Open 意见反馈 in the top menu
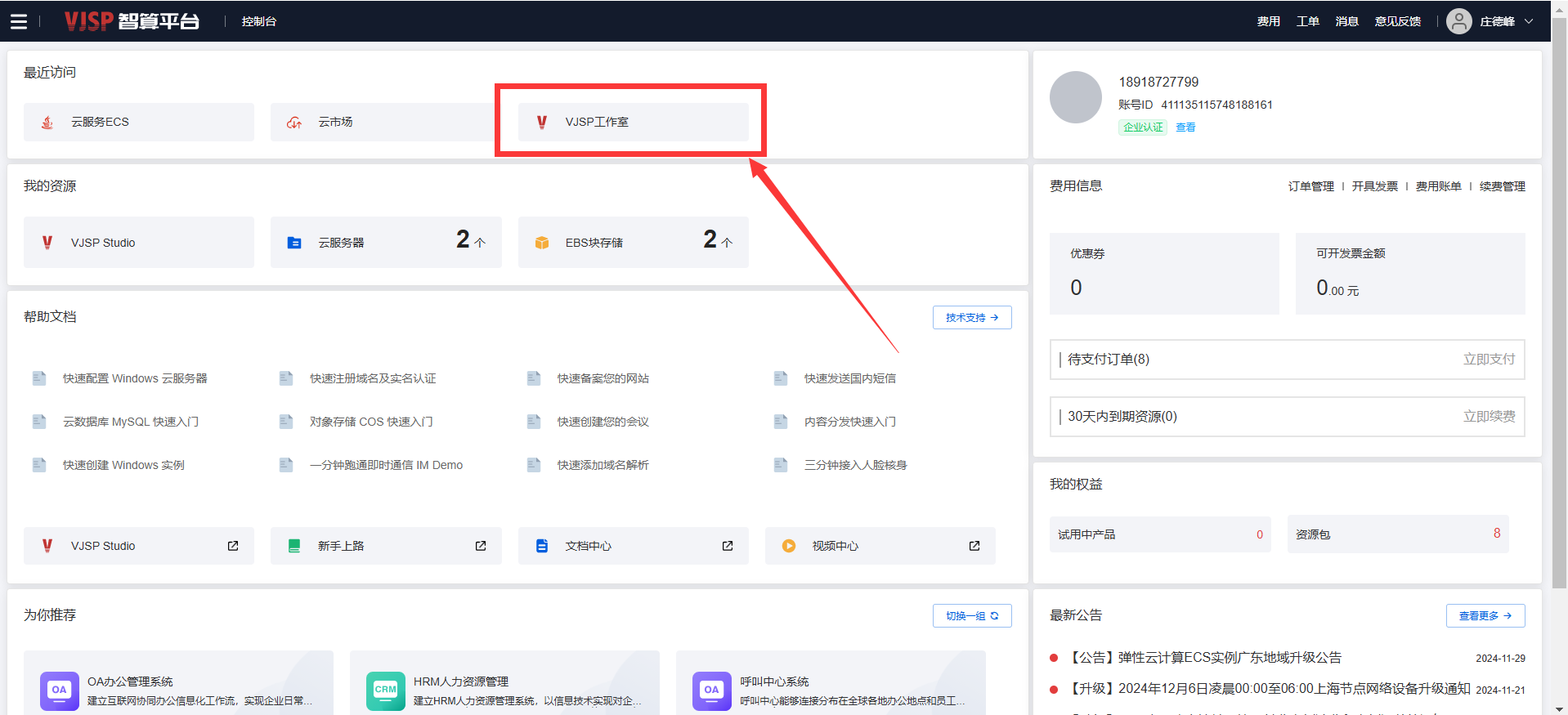This screenshot has width=1568, height=715. (1398, 21)
